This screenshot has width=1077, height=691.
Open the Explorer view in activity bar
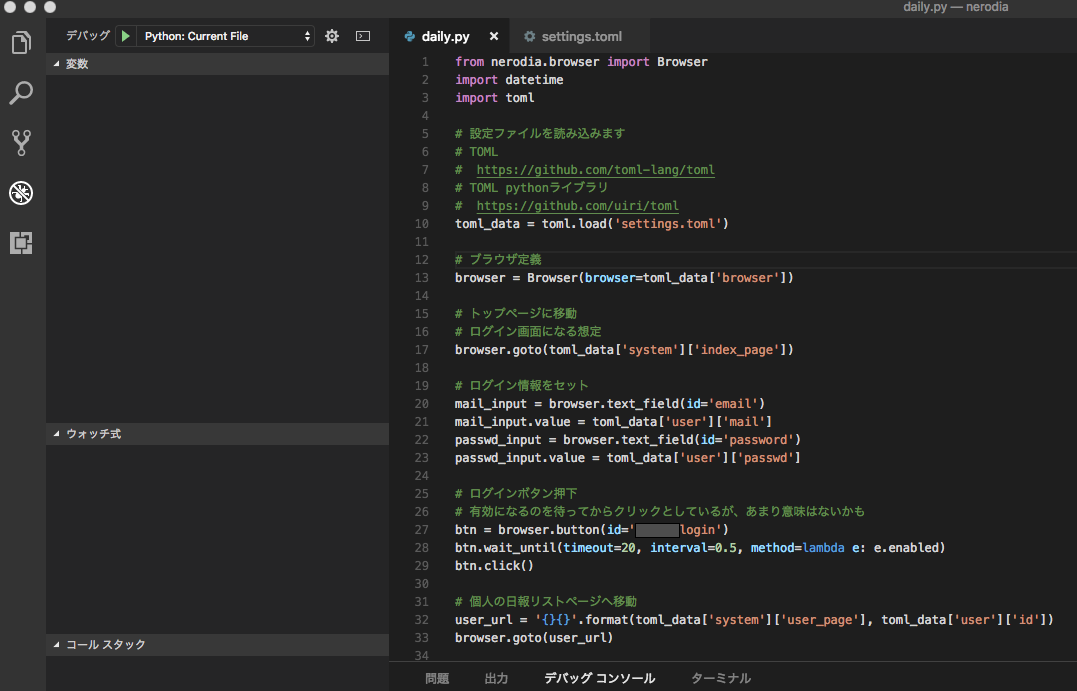tap(21, 43)
